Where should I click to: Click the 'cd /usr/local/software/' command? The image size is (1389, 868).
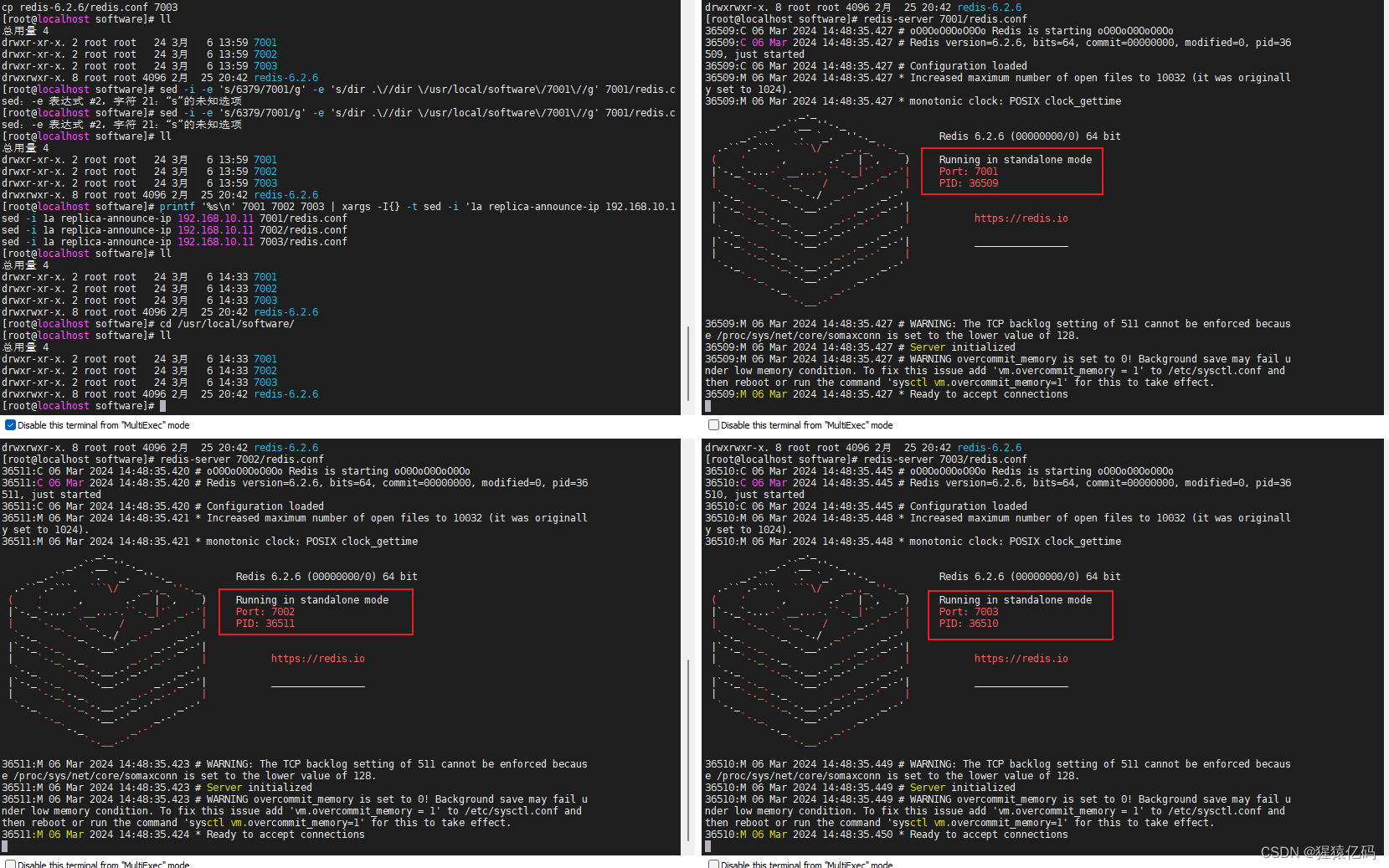[227, 324]
